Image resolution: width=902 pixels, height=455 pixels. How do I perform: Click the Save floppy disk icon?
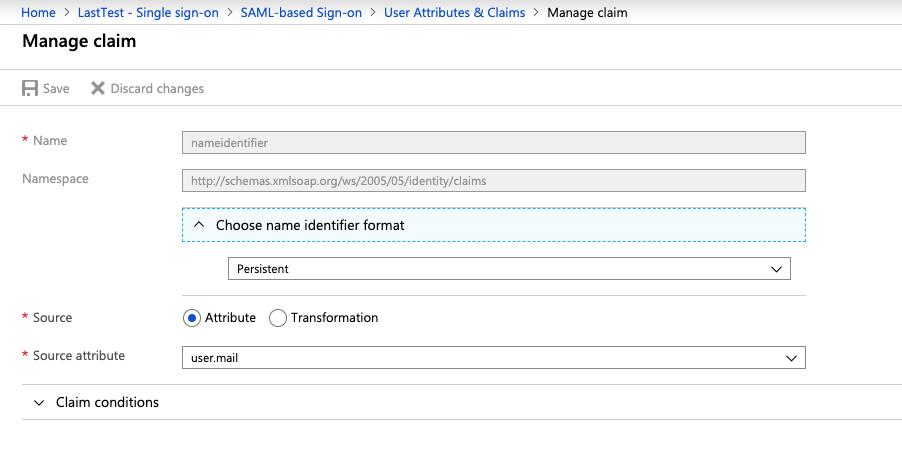[30, 88]
